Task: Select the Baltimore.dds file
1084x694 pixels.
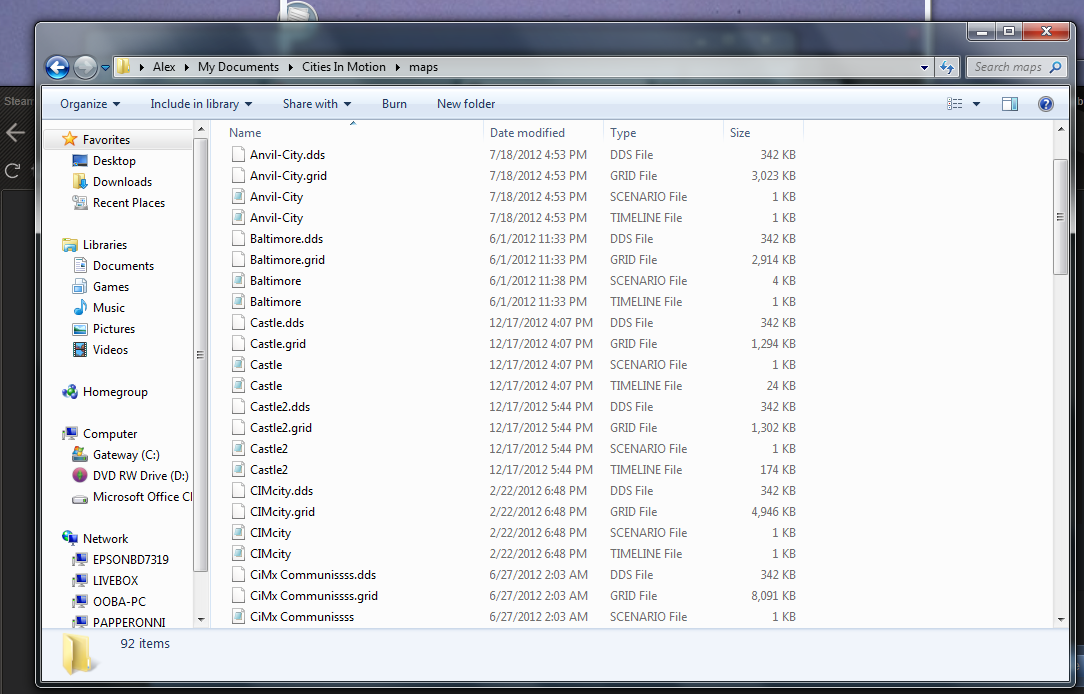Action: click(x=286, y=238)
